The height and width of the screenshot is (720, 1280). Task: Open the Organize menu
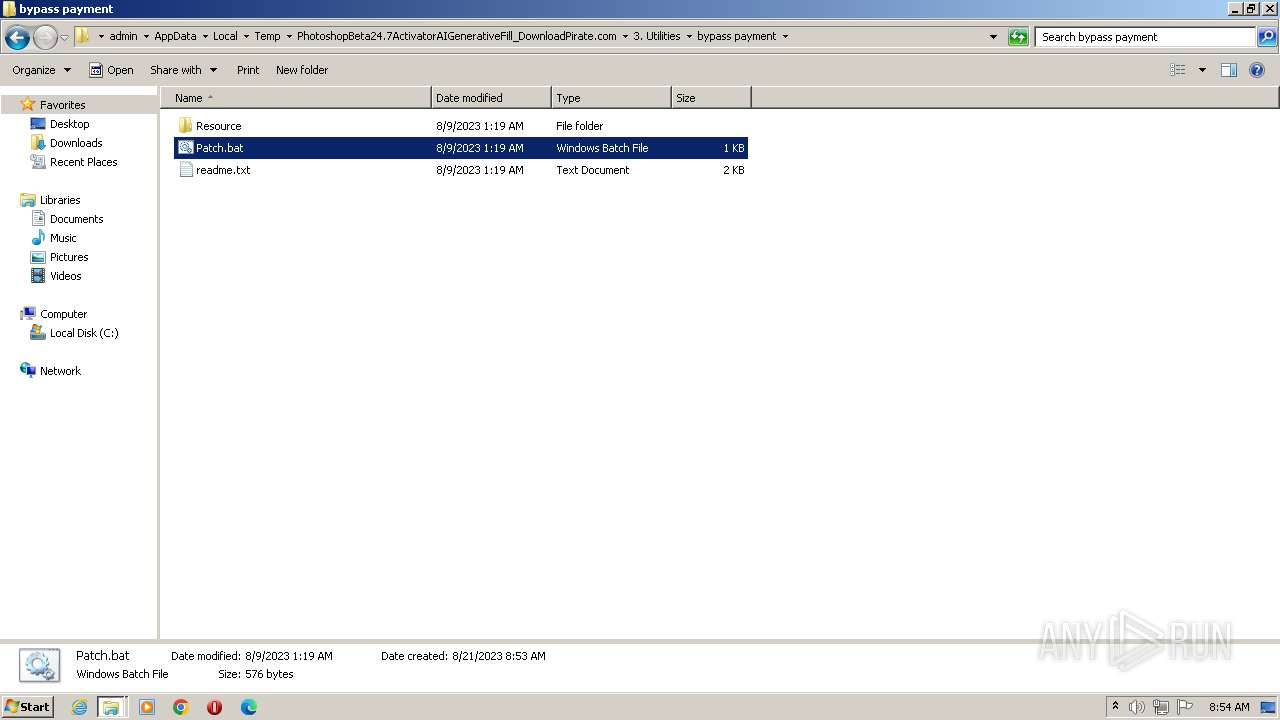pos(41,70)
